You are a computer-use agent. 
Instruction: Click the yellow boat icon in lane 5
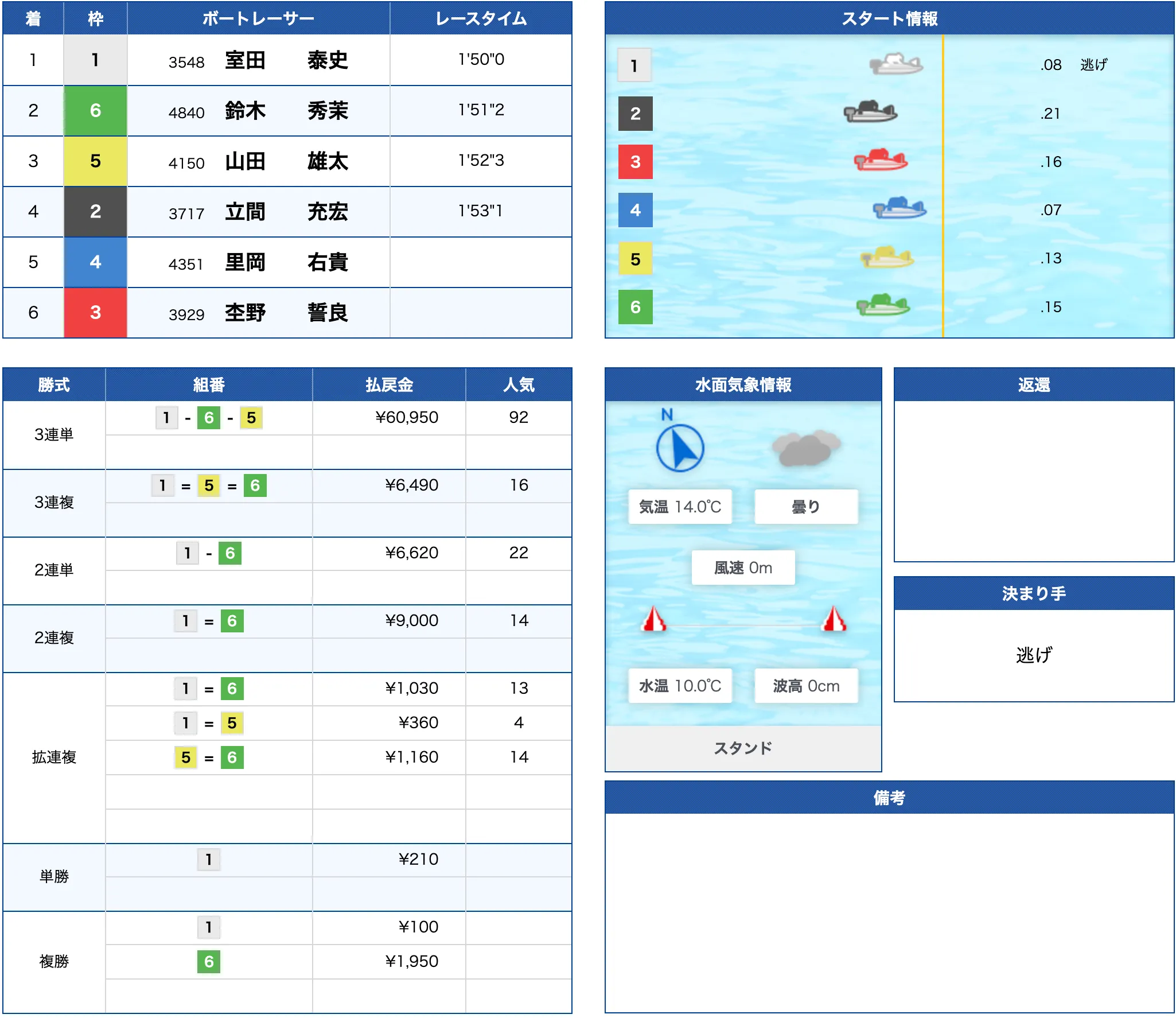point(887,257)
